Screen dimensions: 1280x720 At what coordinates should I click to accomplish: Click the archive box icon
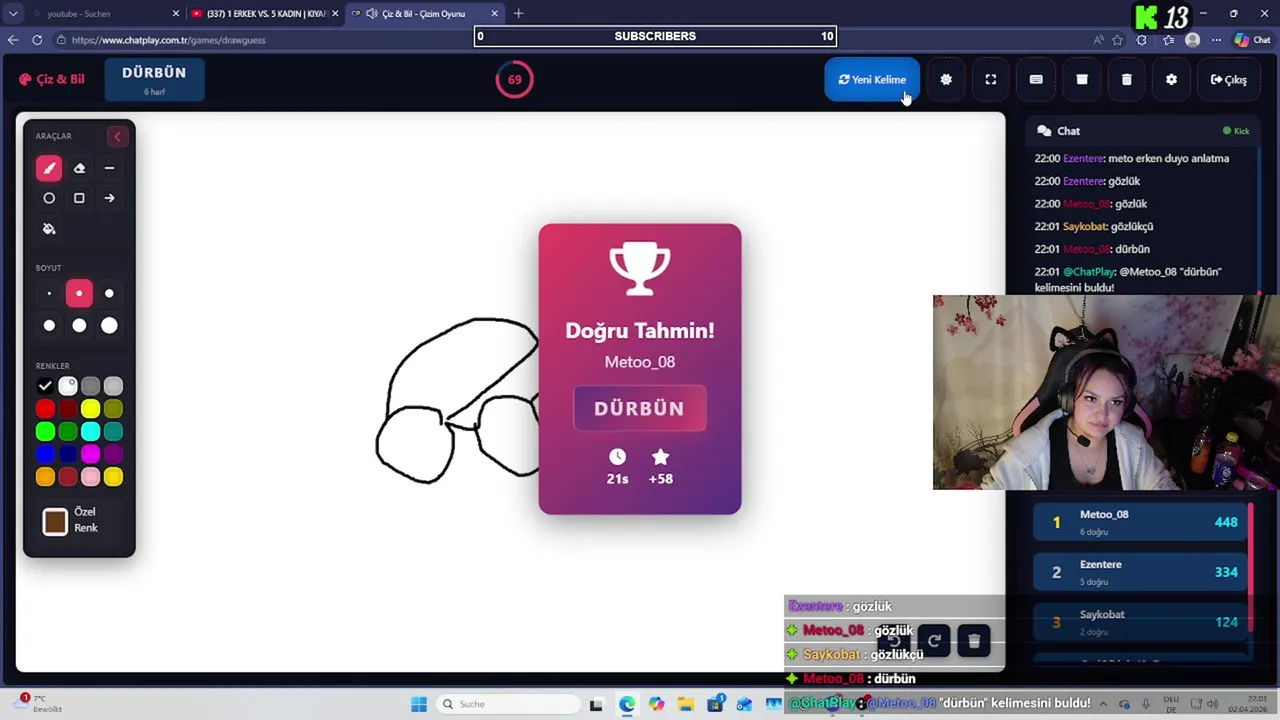[x=1082, y=80]
